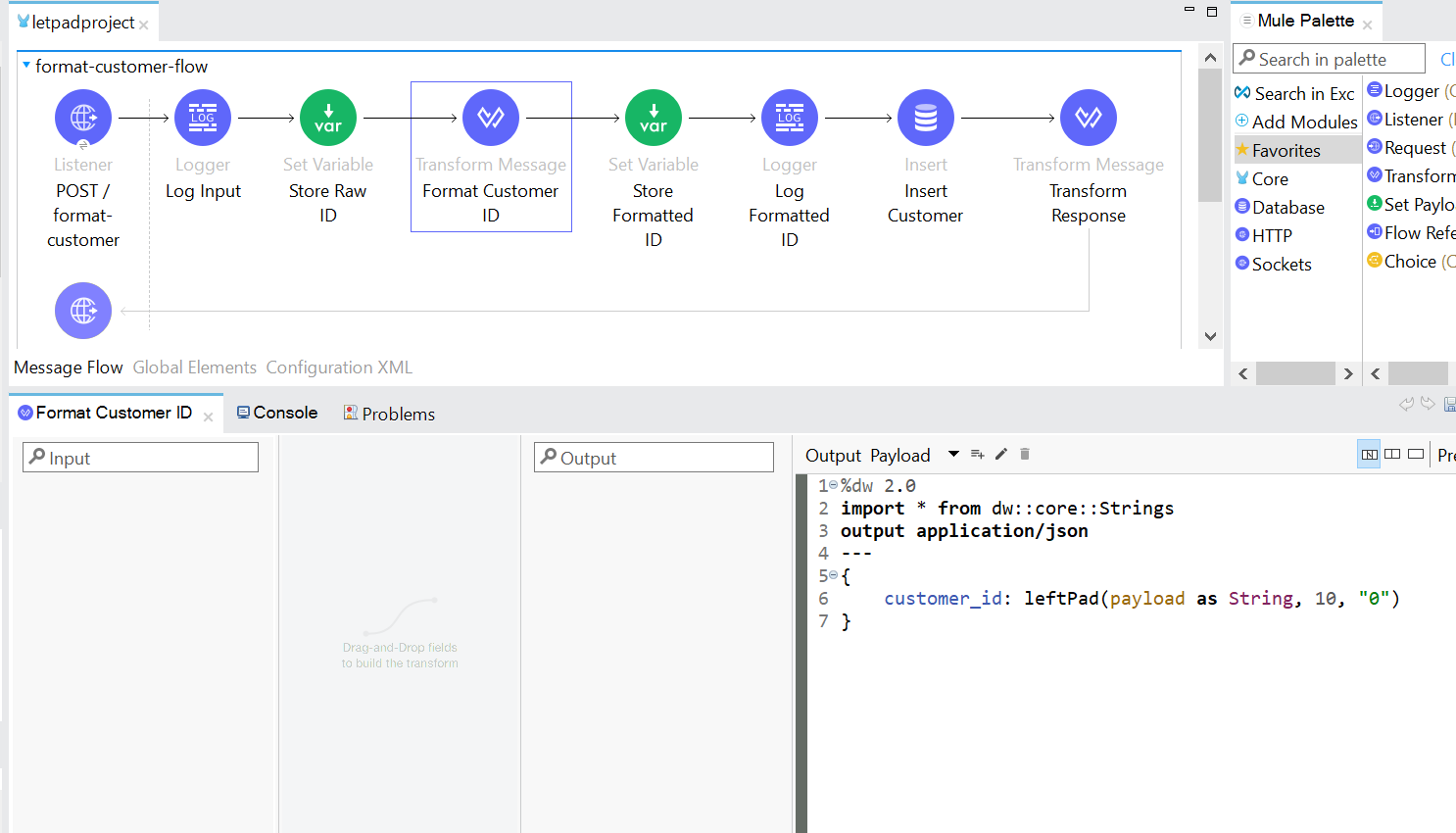Screen dimensions: 1456x833
Task: Open the Console tab
Action: [277, 413]
